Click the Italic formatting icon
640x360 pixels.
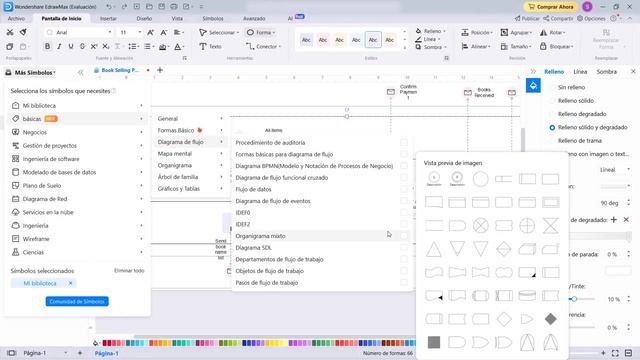tap(59, 47)
